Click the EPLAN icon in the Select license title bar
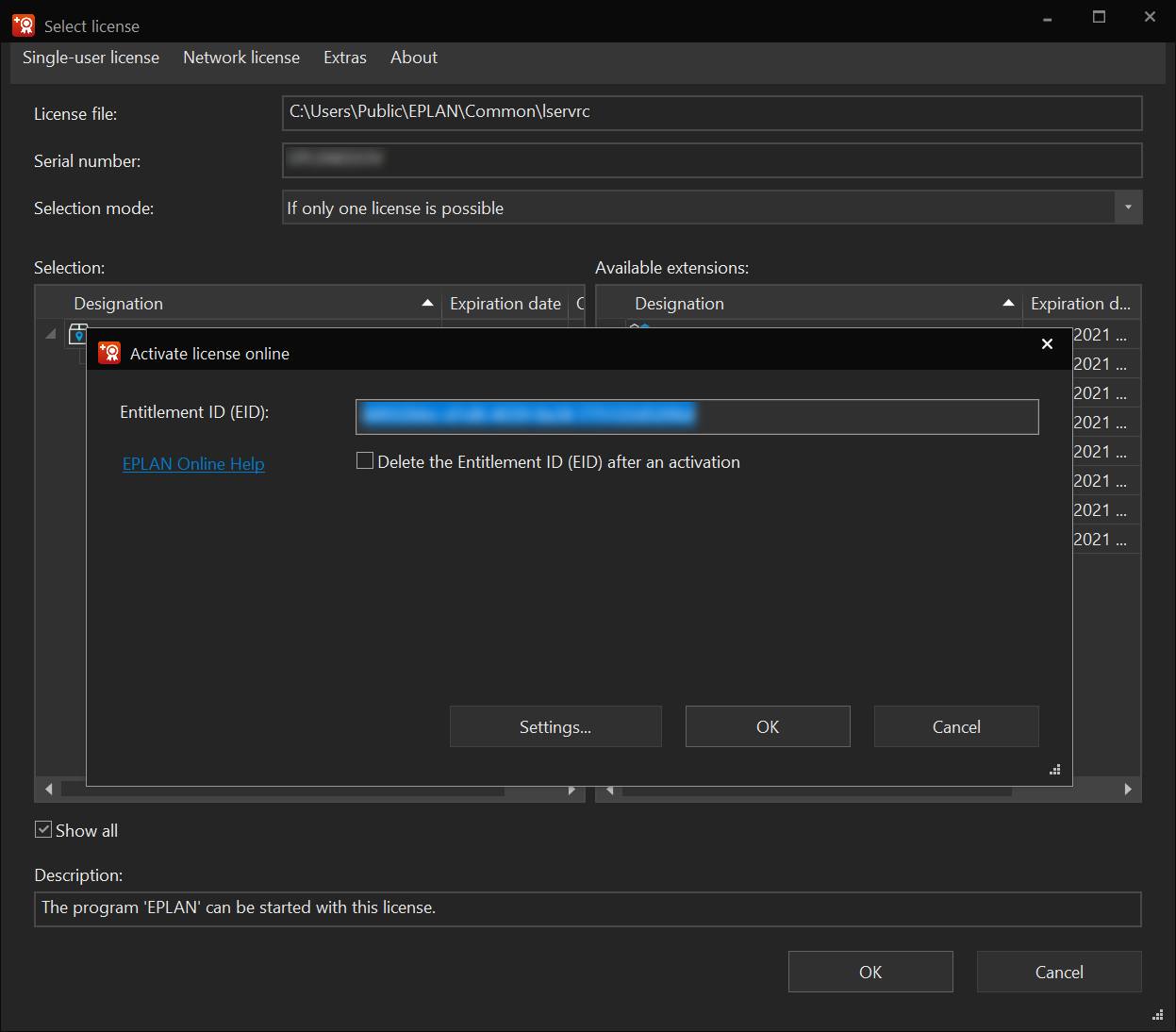This screenshot has height=1032, width=1176. (x=24, y=25)
